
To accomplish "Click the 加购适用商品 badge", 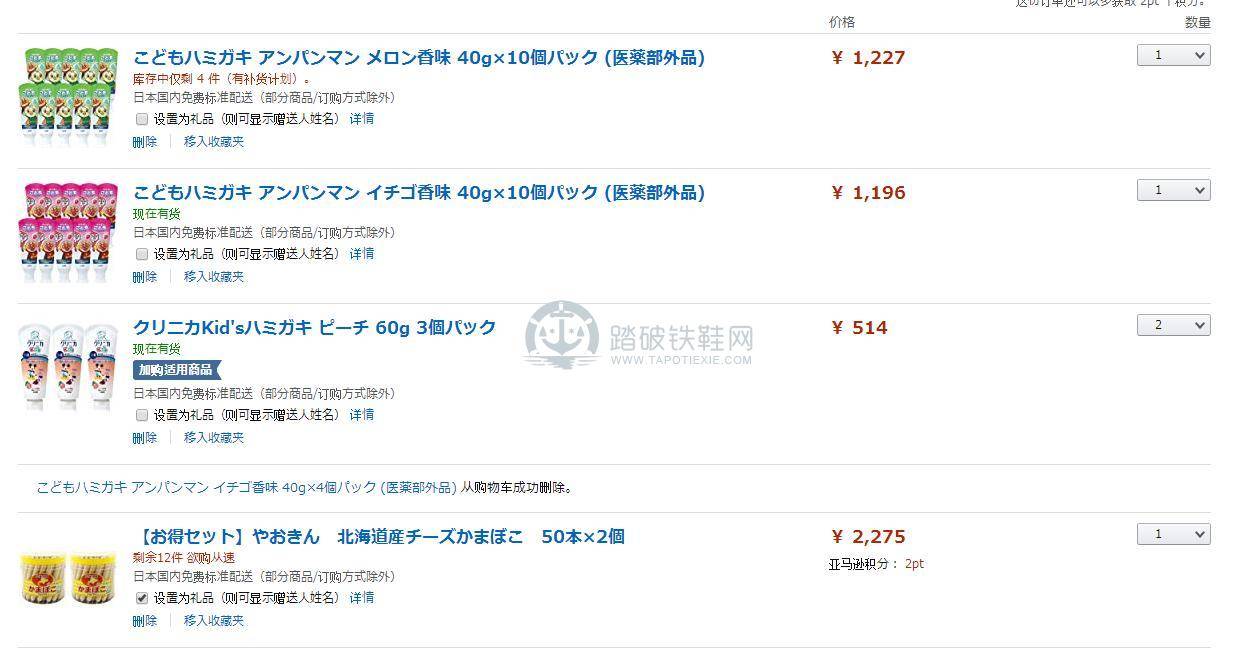I will [x=176, y=370].
